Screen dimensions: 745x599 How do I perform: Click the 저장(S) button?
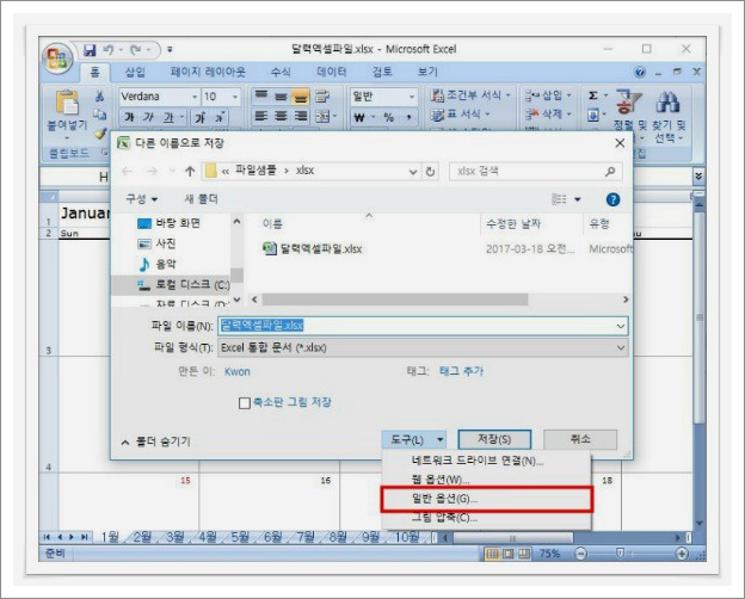(x=495, y=439)
